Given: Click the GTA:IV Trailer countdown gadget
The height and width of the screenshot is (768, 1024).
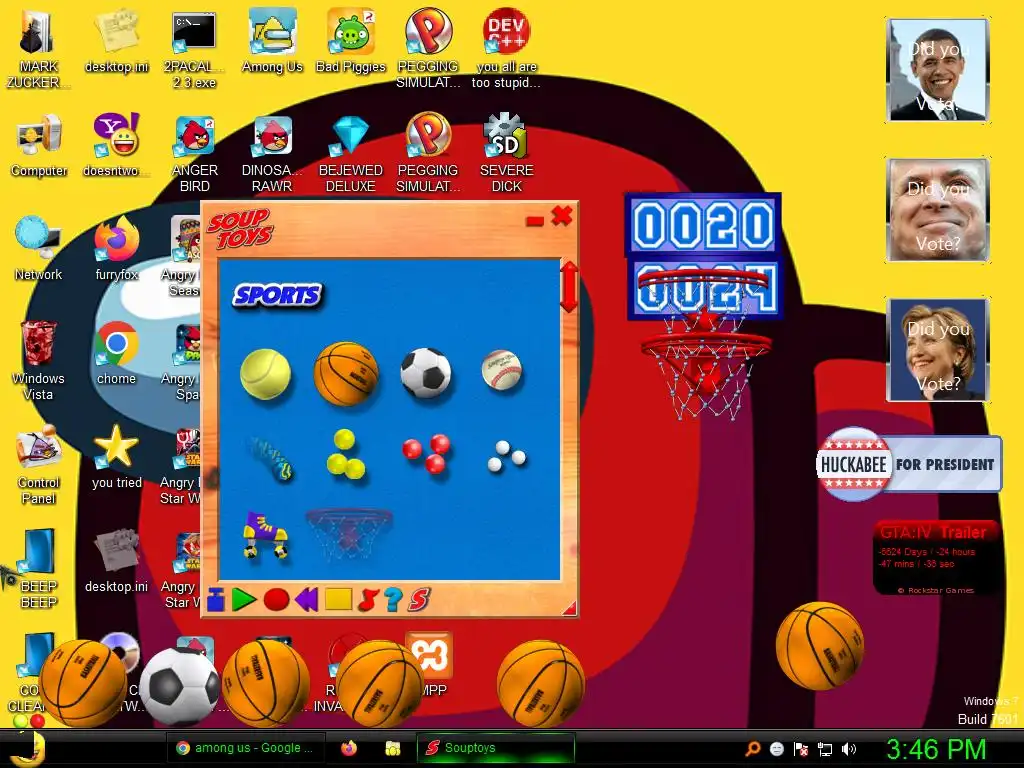Looking at the screenshot, I should pos(937,558).
